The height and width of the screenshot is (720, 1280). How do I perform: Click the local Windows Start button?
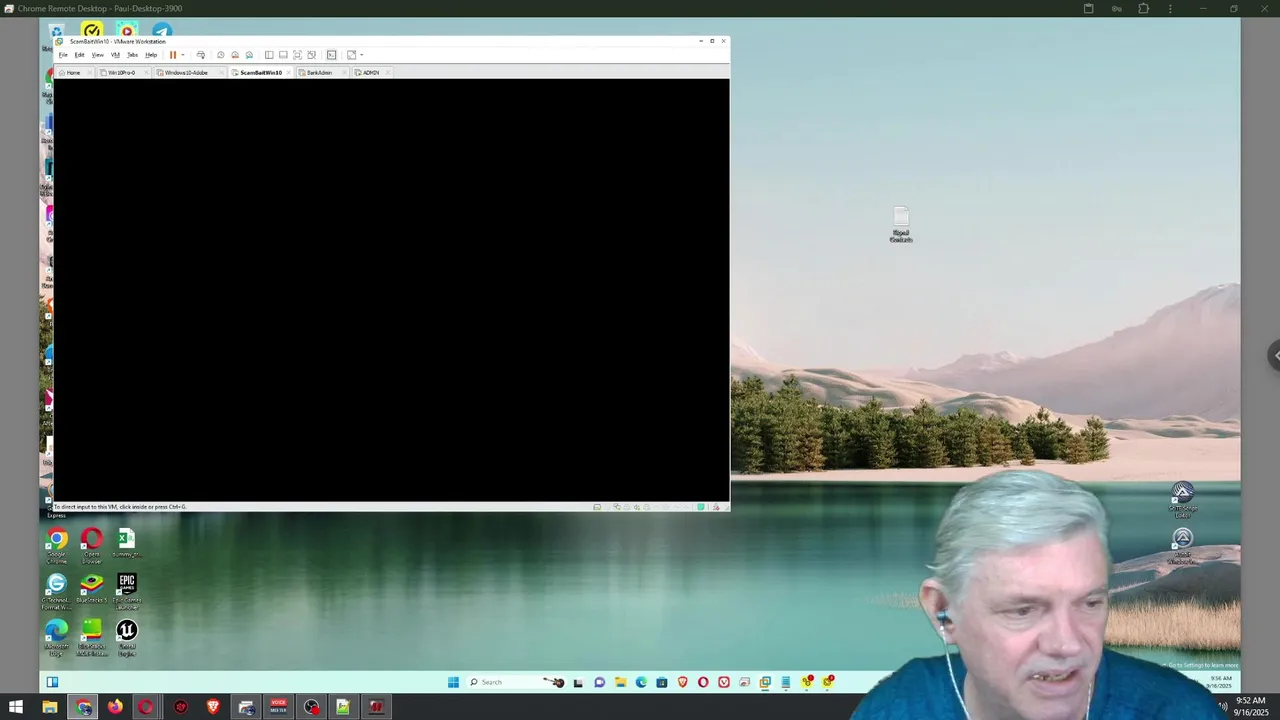tap(16, 707)
